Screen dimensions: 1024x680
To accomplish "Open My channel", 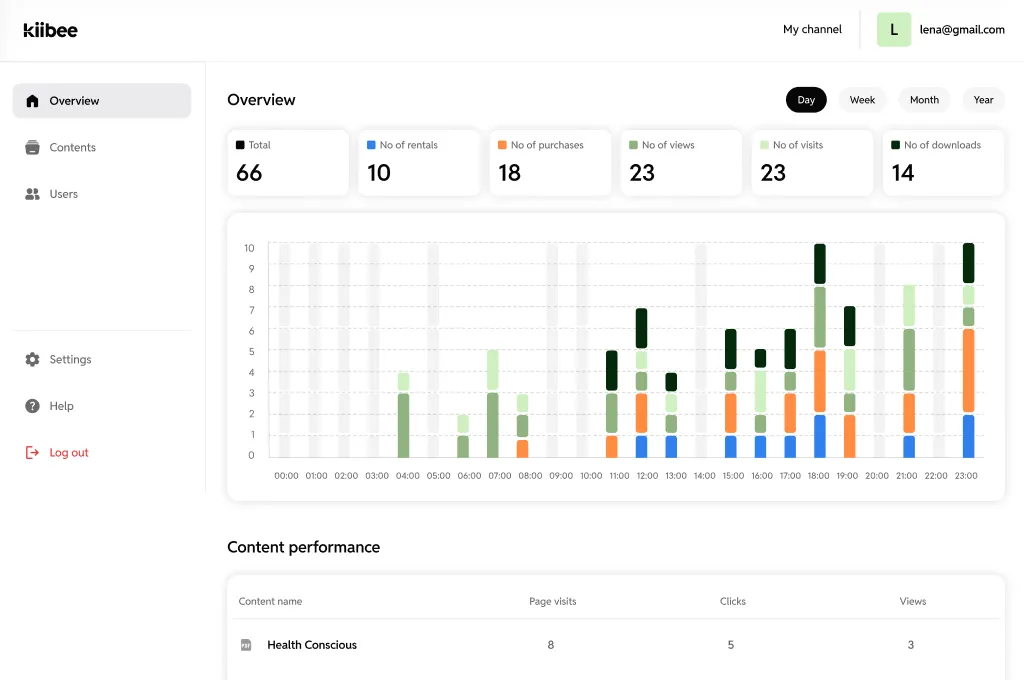I will click(x=812, y=29).
